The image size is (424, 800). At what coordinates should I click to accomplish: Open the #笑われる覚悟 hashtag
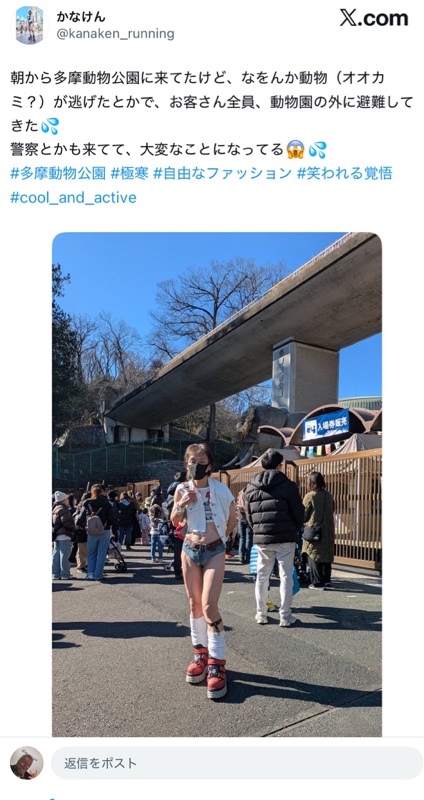tap(344, 173)
